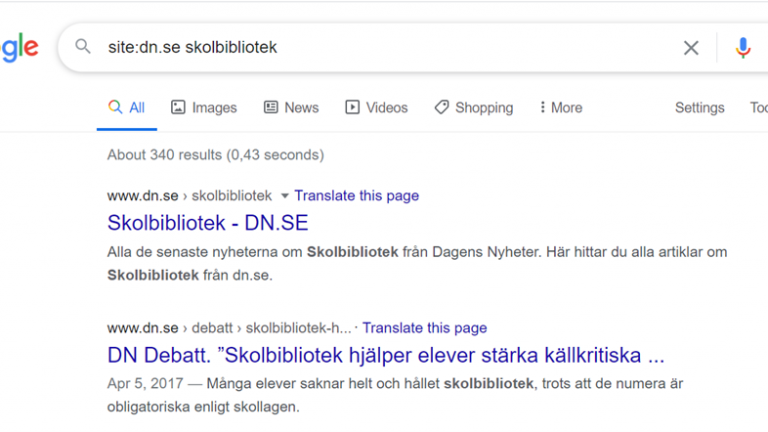Open the More search categories menu

(x=561, y=107)
